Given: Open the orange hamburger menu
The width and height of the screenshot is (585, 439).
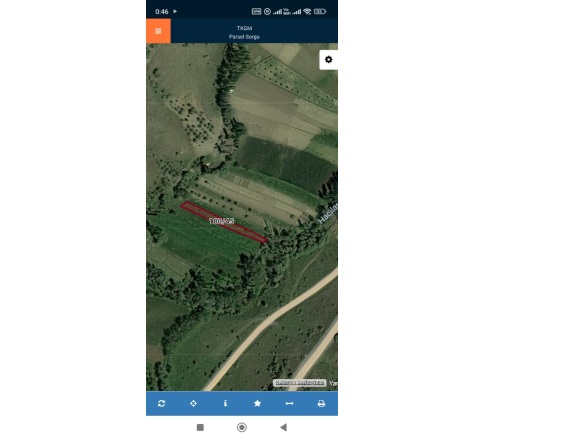Looking at the screenshot, I should point(158,31).
